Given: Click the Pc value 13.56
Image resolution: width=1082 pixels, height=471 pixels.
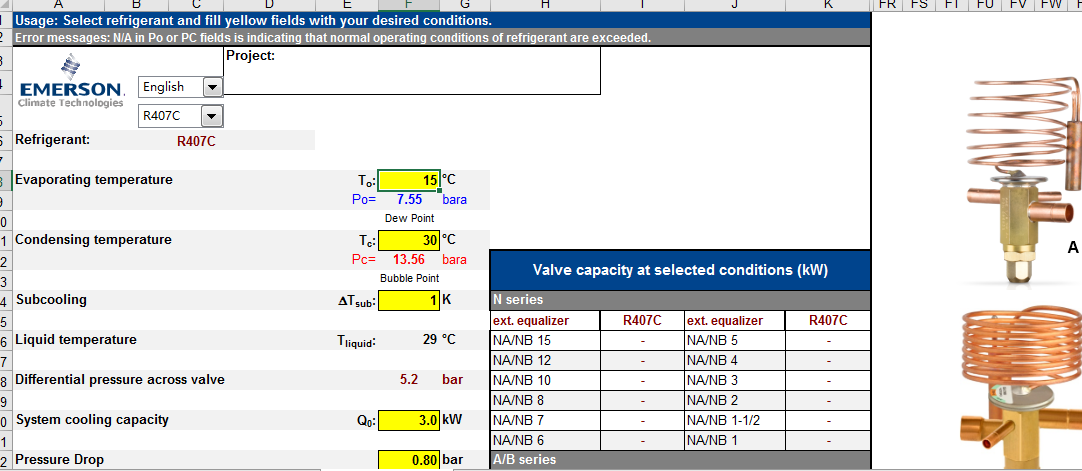Looking at the screenshot, I should click(408, 260).
